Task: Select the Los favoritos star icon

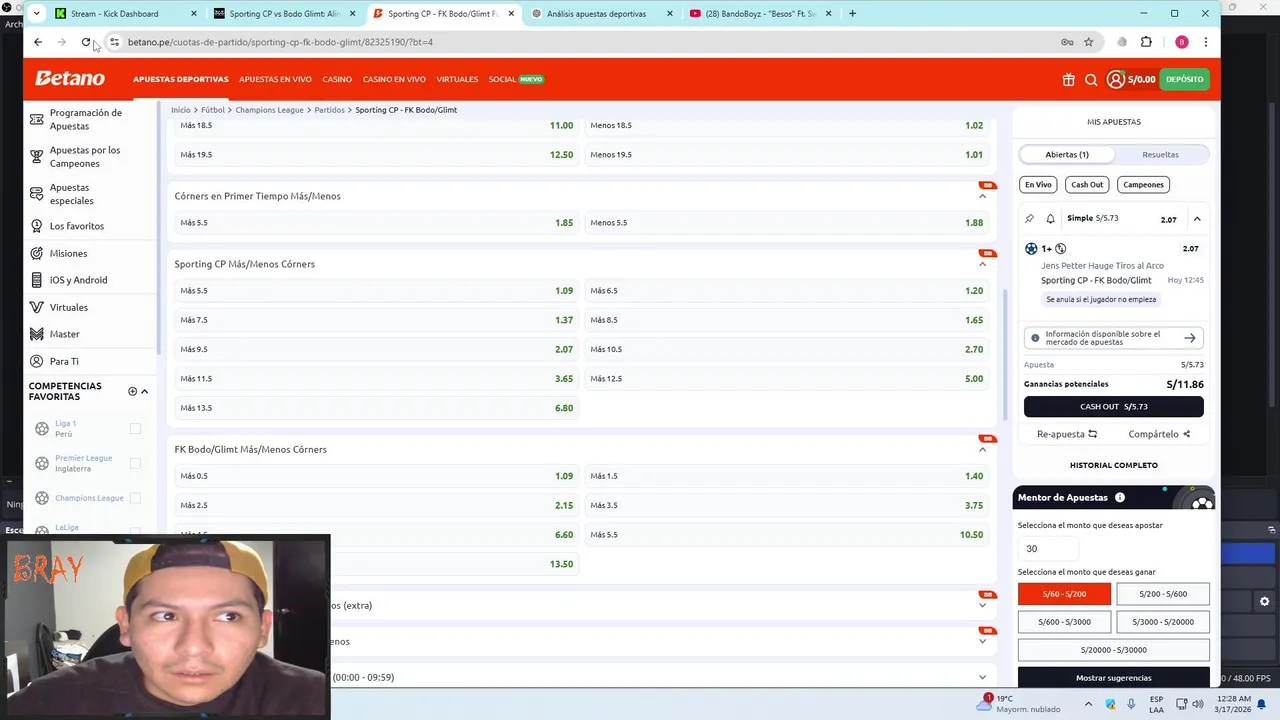Action: [37, 226]
